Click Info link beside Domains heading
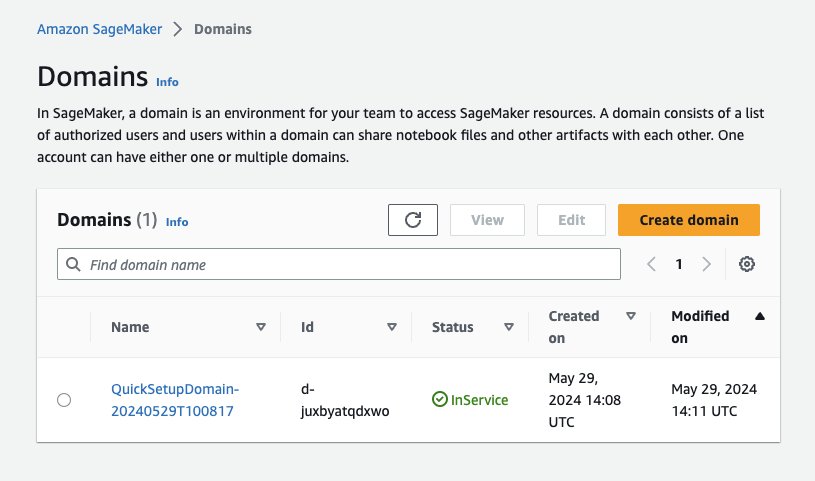 [167, 81]
